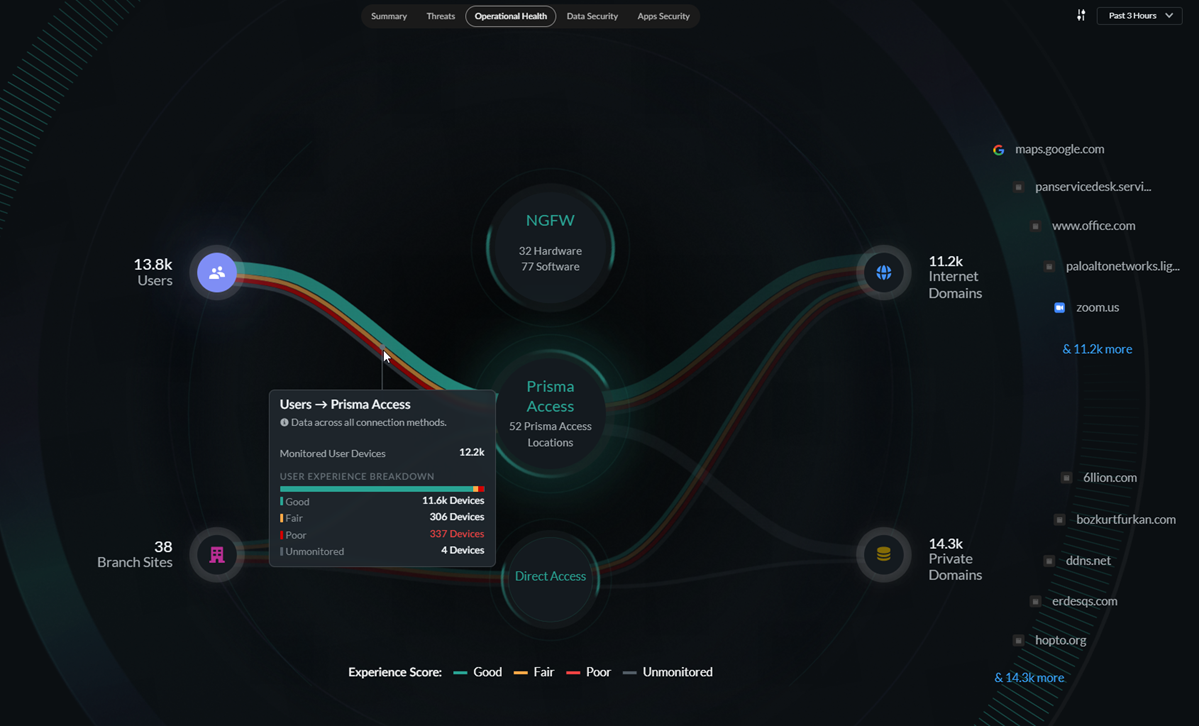Click the Prisma Access center node
Image resolution: width=1199 pixels, height=726 pixels.
551,414
